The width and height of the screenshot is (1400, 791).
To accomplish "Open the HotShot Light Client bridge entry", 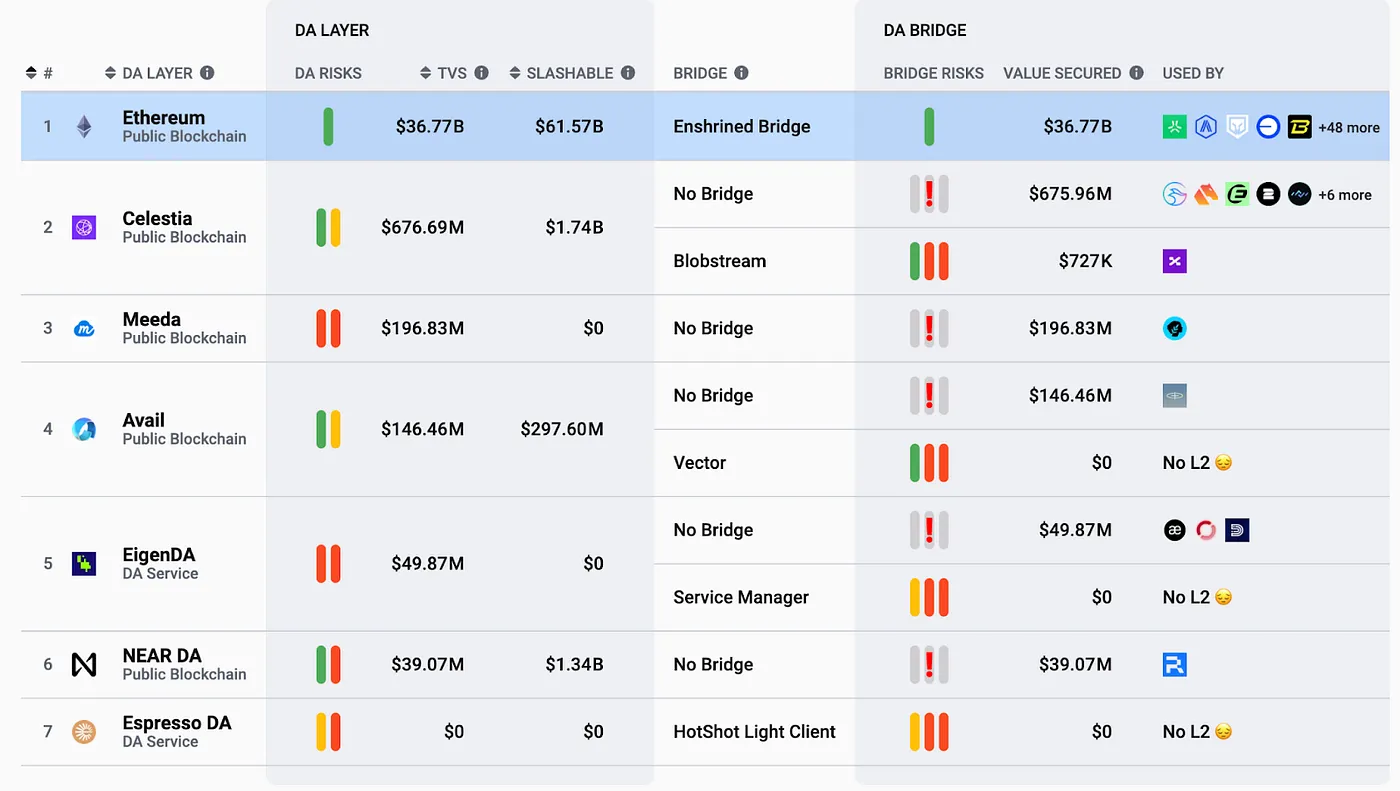I will pyautogui.click(x=754, y=732).
